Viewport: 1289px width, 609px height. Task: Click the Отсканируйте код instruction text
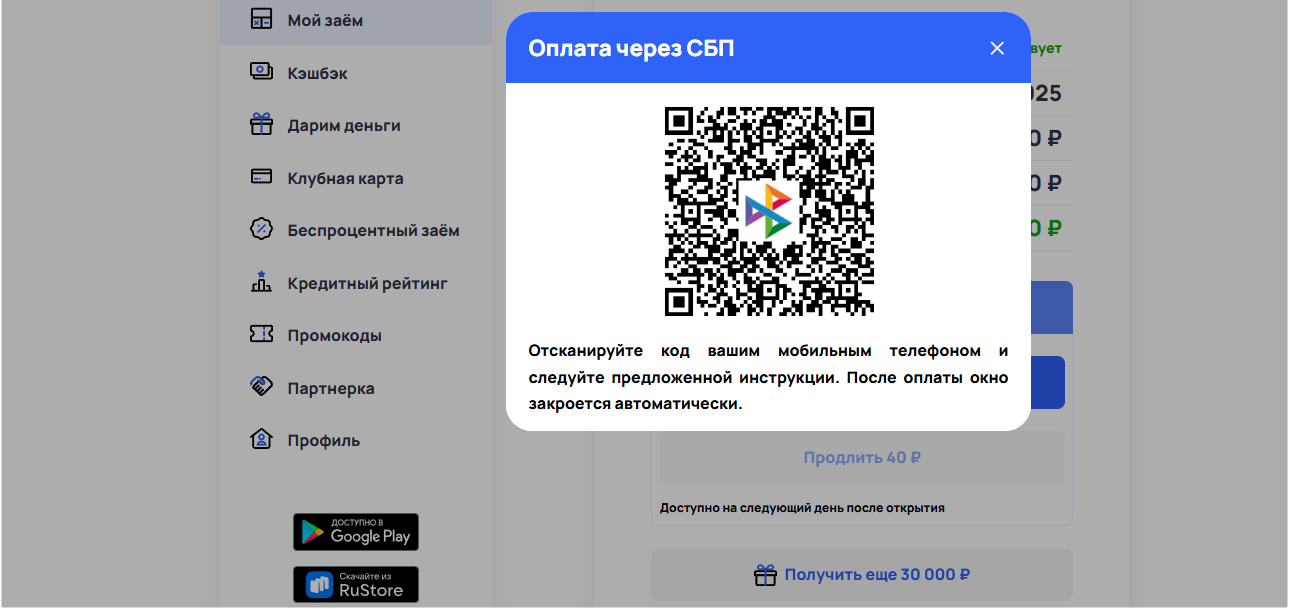pos(768,378)
